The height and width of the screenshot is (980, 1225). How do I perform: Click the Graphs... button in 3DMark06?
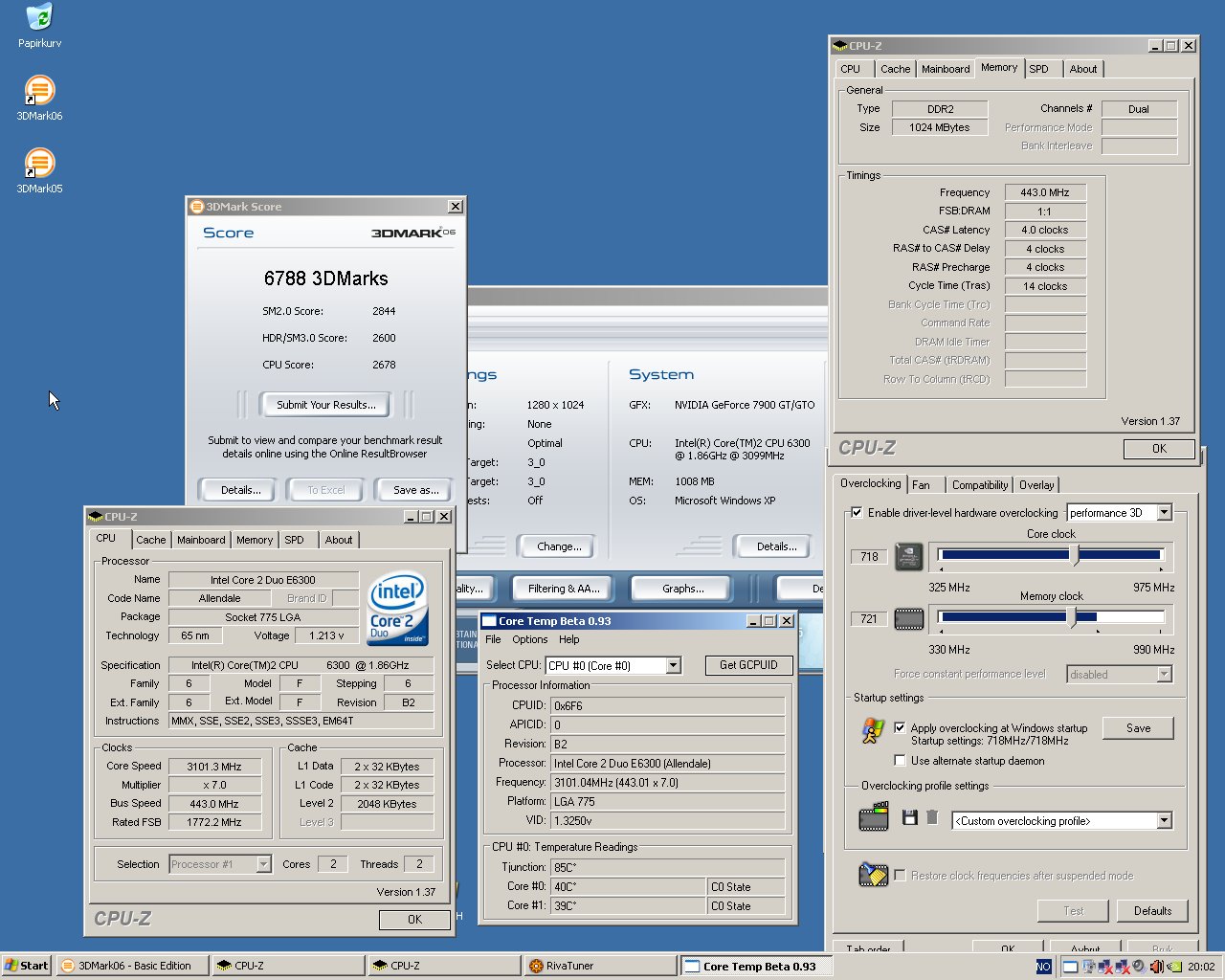click(683, 589)
